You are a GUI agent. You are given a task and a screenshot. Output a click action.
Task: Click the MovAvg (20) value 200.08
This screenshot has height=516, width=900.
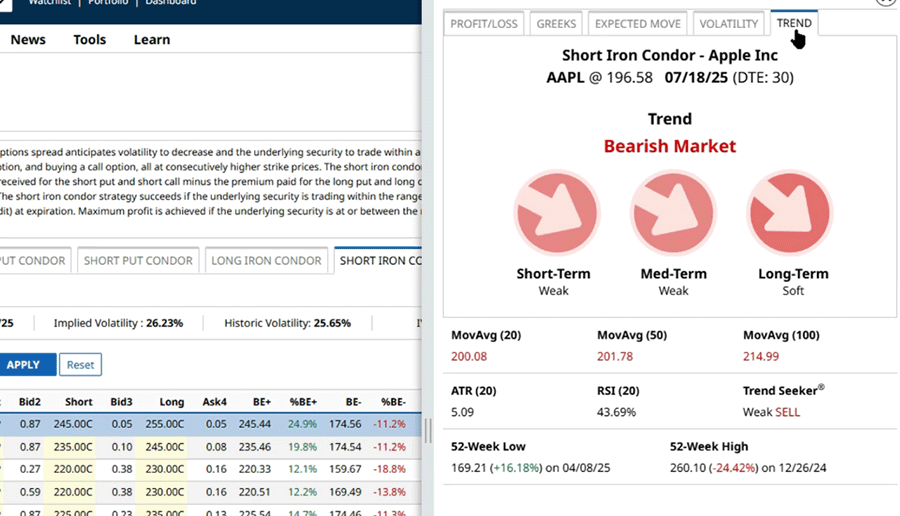click(x=469, y=356)
